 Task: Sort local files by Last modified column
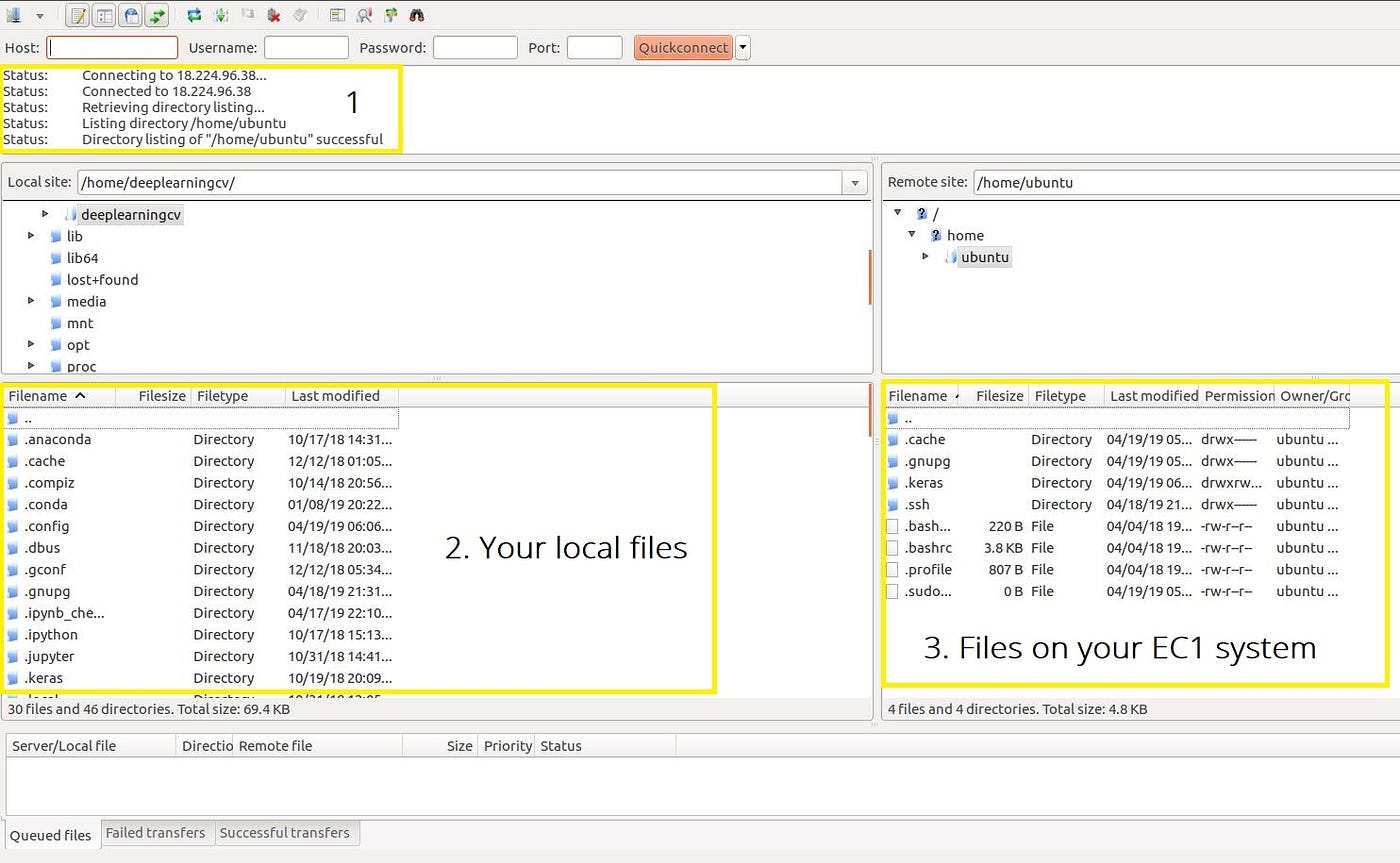[x=335, y=395]
